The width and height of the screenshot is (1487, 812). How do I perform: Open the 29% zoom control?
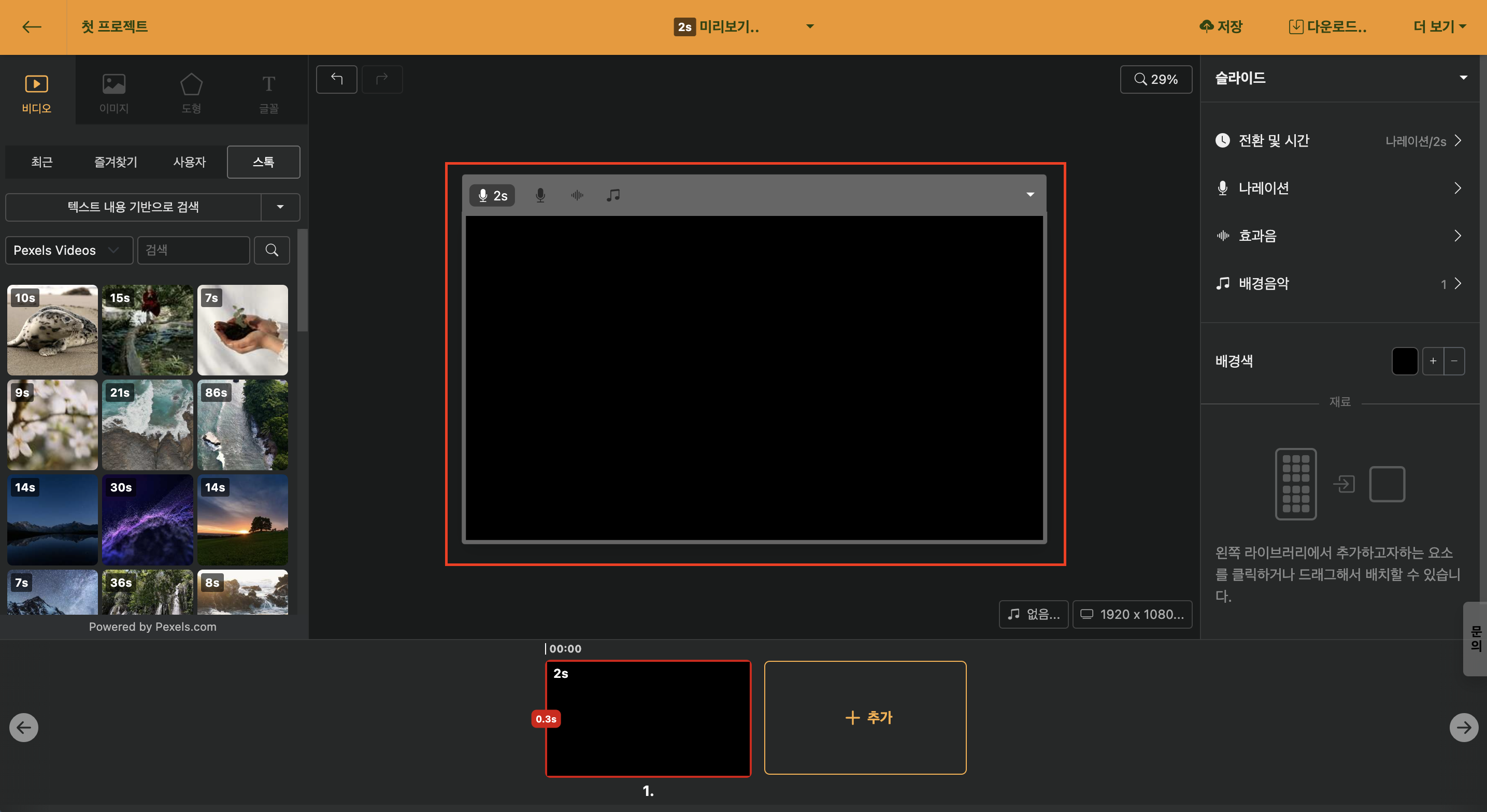coord(1155,79)
